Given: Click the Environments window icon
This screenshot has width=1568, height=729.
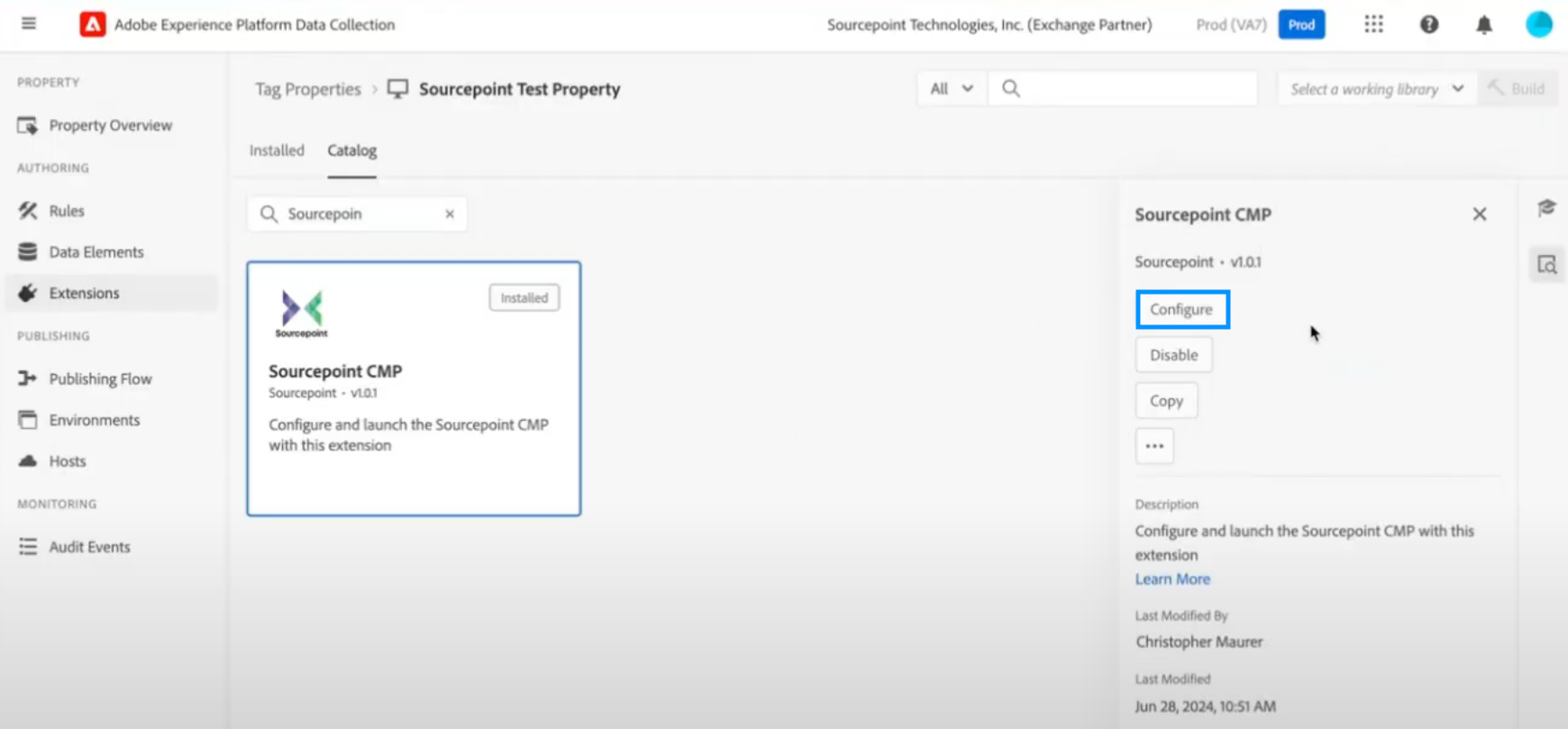Looking at the screenshot, I should [x=28, y=420].
